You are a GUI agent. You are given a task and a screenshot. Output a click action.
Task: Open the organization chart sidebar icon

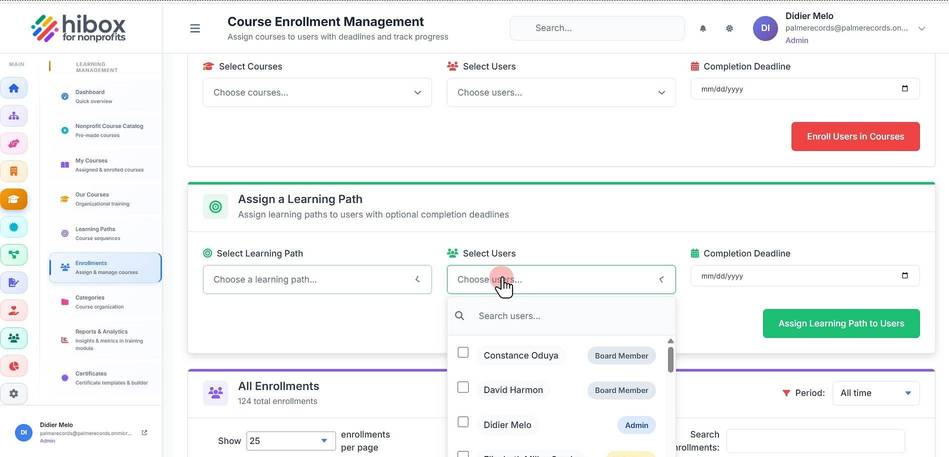13,116
